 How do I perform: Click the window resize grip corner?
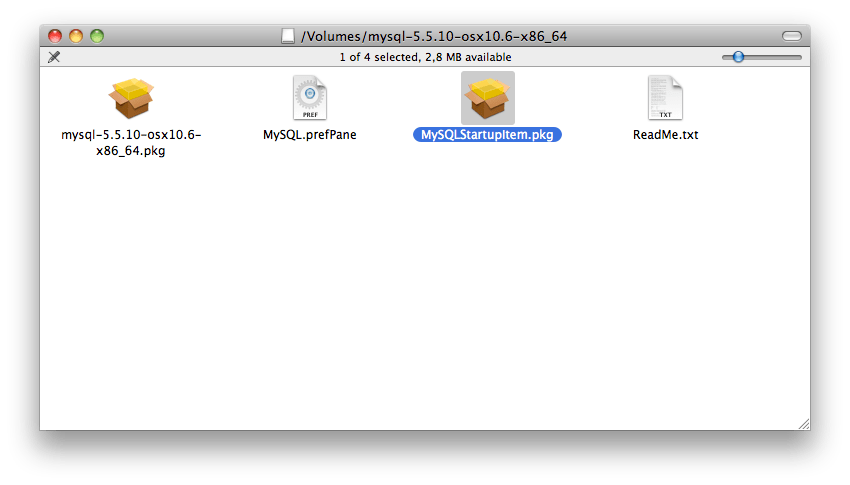pos(804,424)
